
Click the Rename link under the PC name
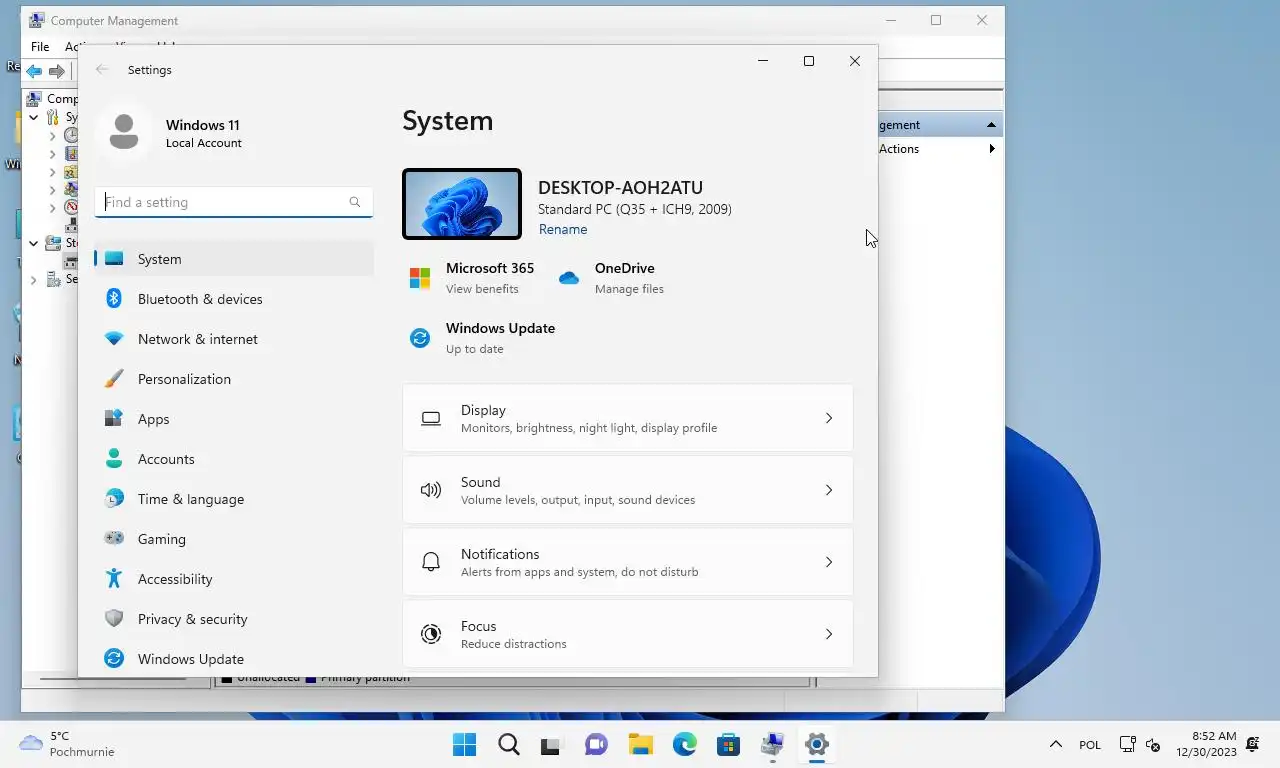(x=563, y=229)
